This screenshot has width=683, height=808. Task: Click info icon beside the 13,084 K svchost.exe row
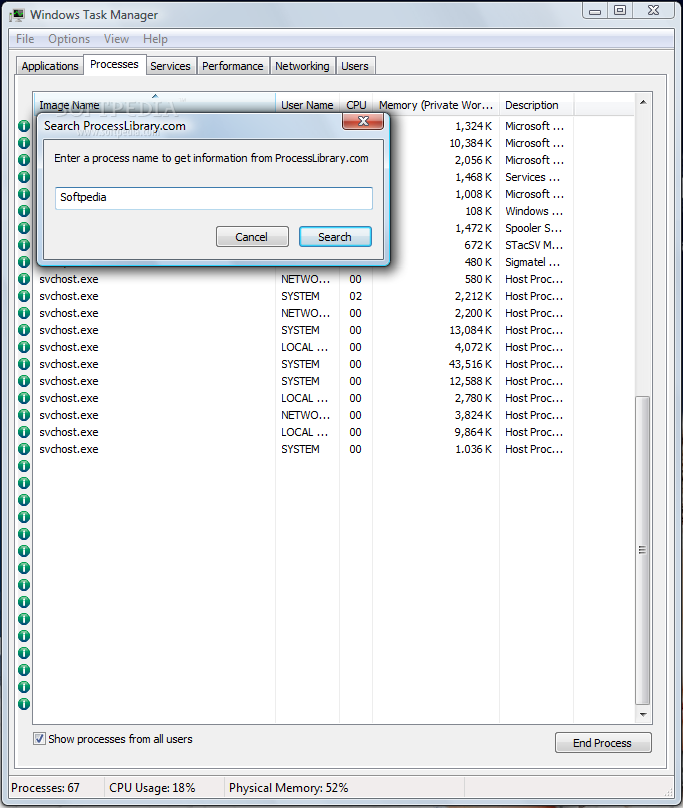24,330
